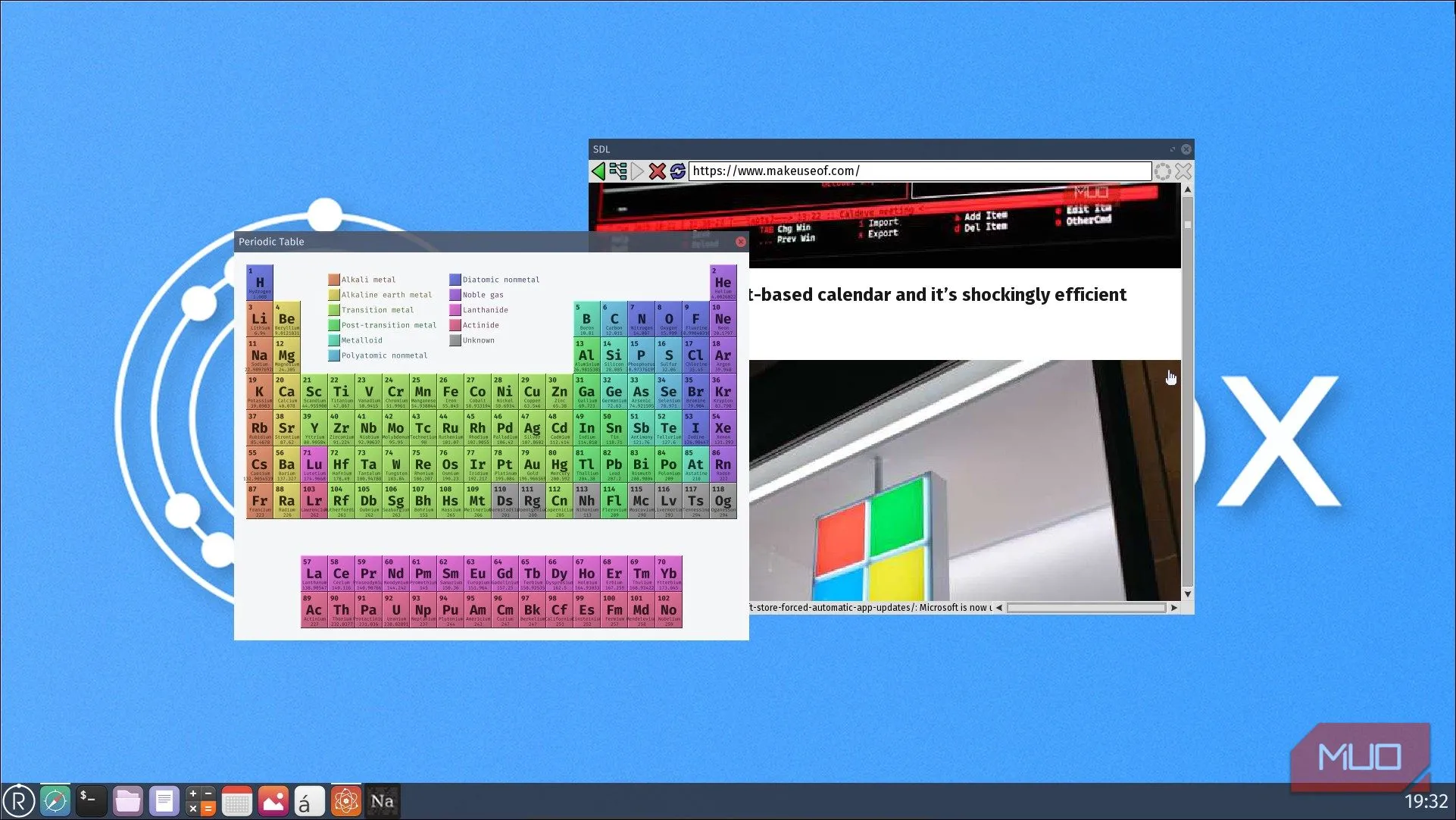Viewport: 1456px width, 820px height.
Task: Open the image viewer taskbar icon
Action: tap(273, 801)
